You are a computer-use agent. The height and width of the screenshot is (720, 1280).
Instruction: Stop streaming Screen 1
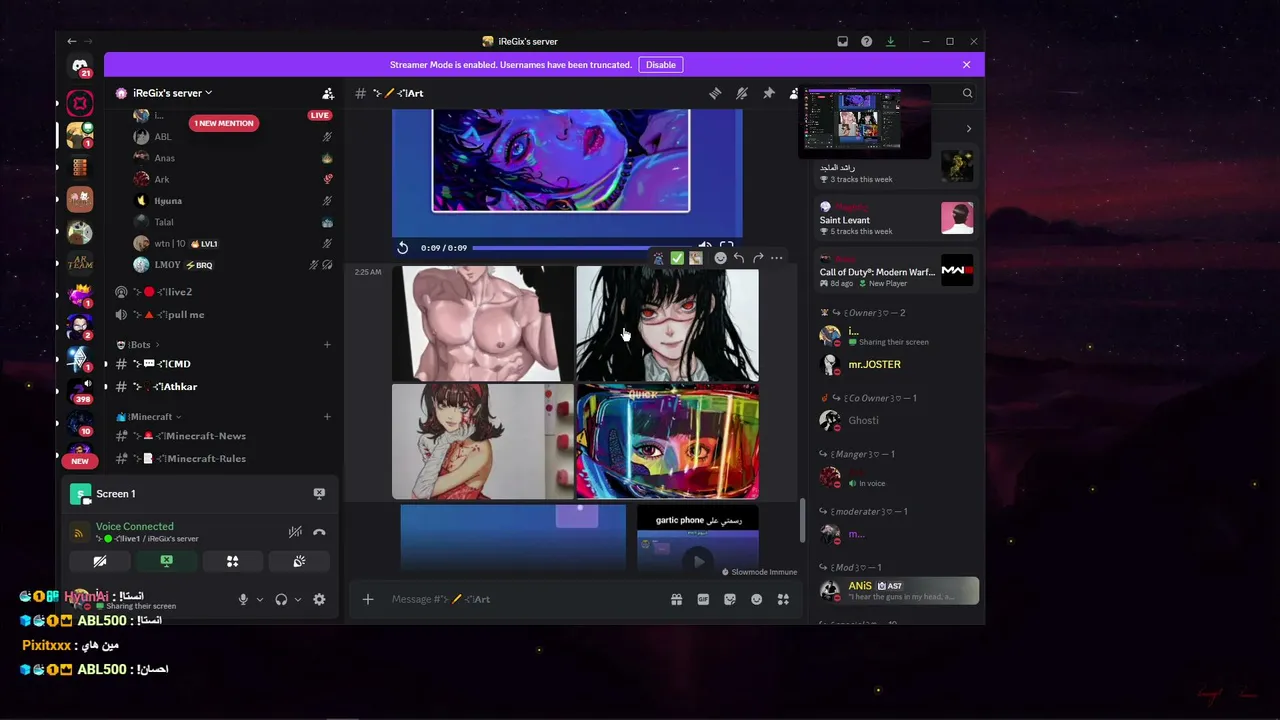pyautogui.click(x=319, y=493)
